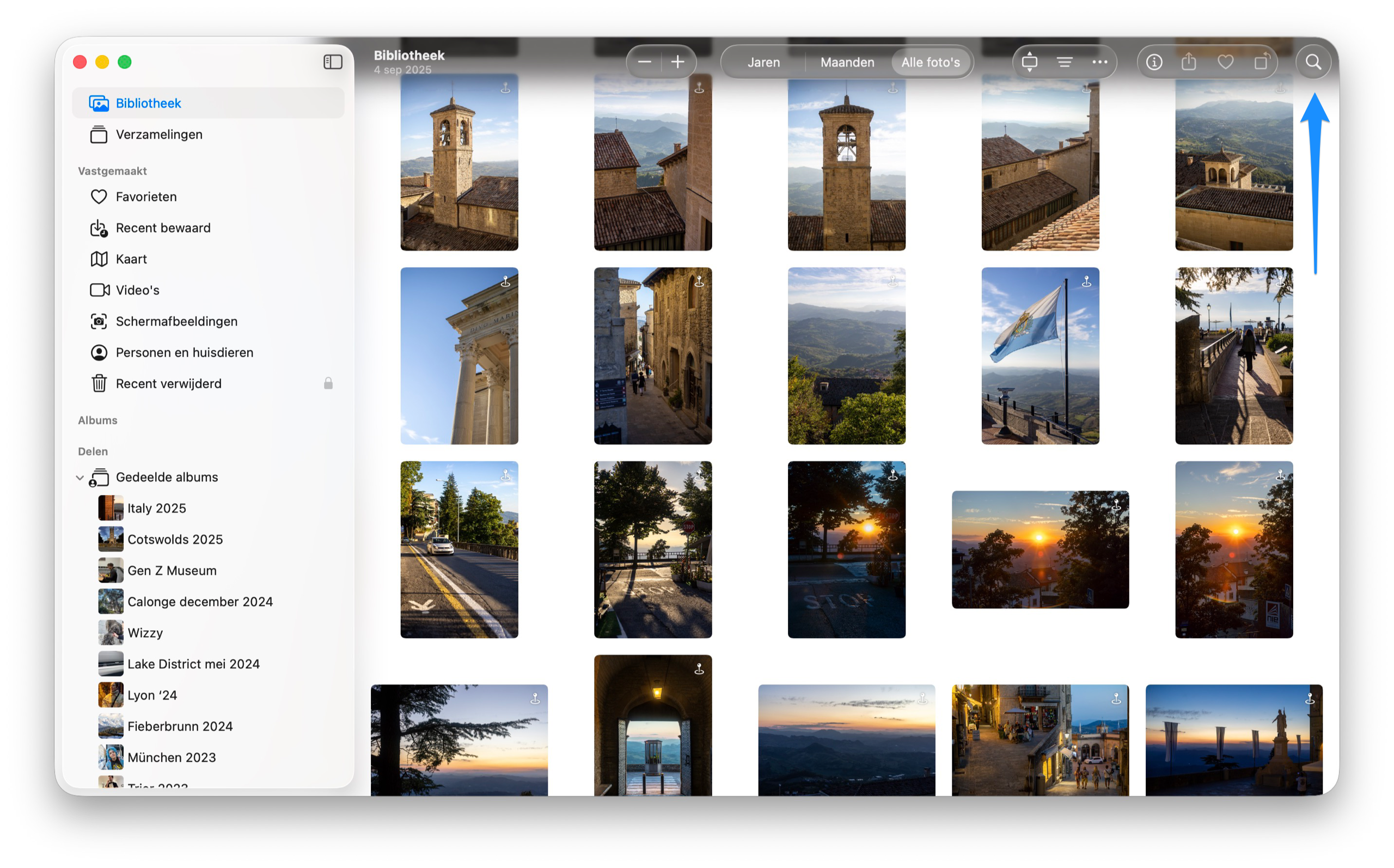The width and height of the screenshot is (1394, 868).
Task: Select the Alle foto's view
Action: pos(930,62)
